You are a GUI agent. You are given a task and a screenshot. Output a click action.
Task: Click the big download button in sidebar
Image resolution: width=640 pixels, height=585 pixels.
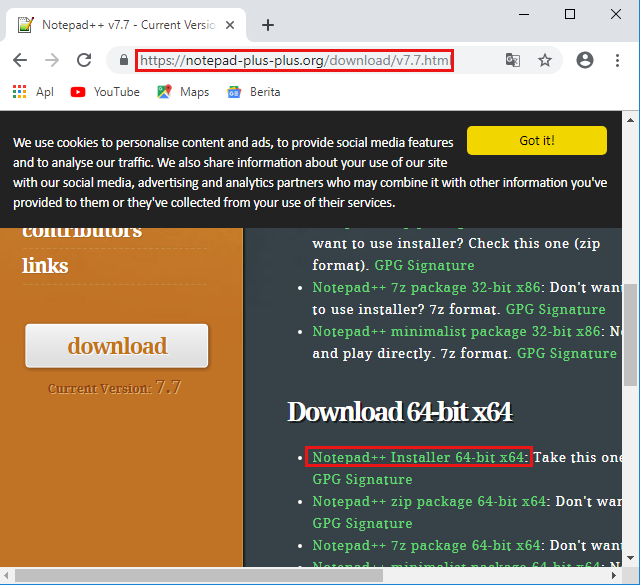pos(117,346)
